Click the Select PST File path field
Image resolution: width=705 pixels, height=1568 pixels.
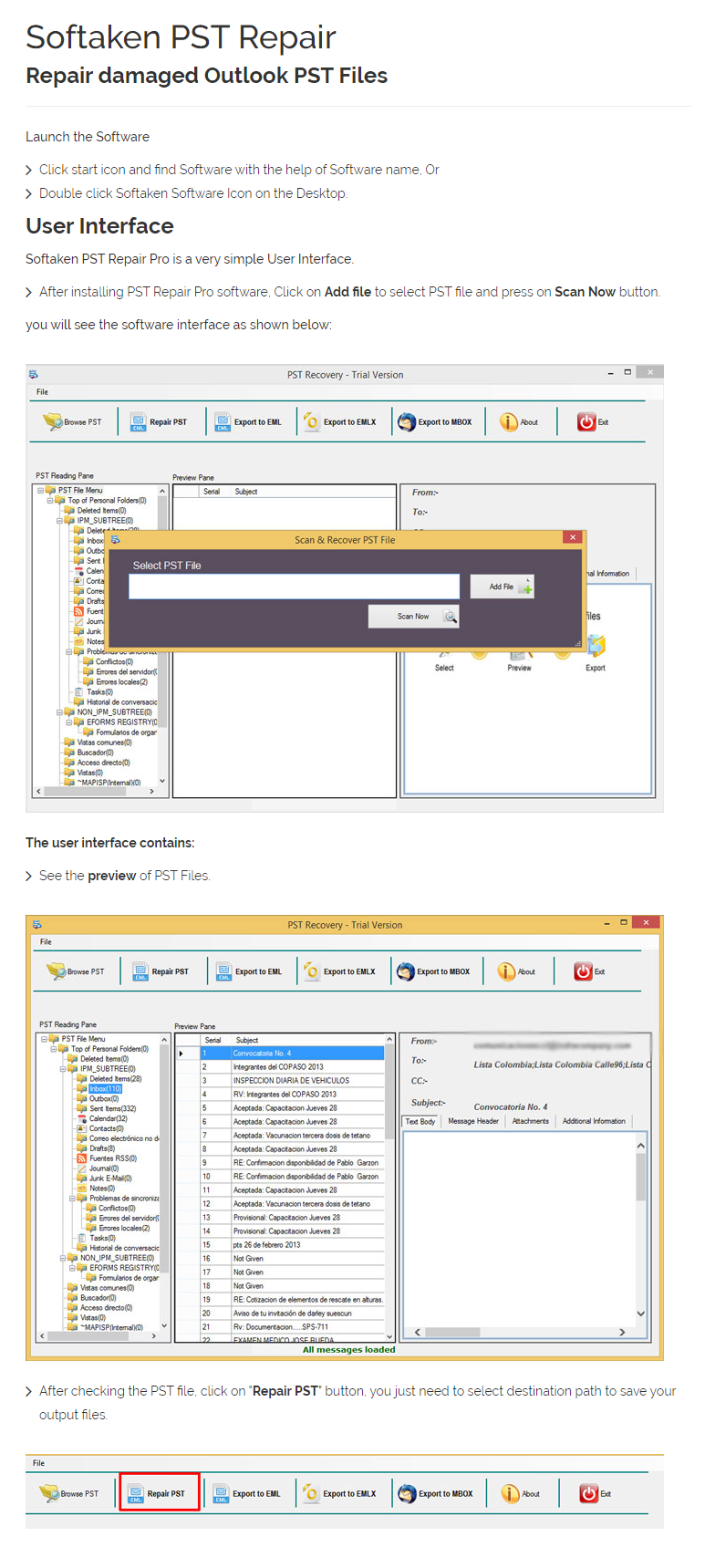294,587
